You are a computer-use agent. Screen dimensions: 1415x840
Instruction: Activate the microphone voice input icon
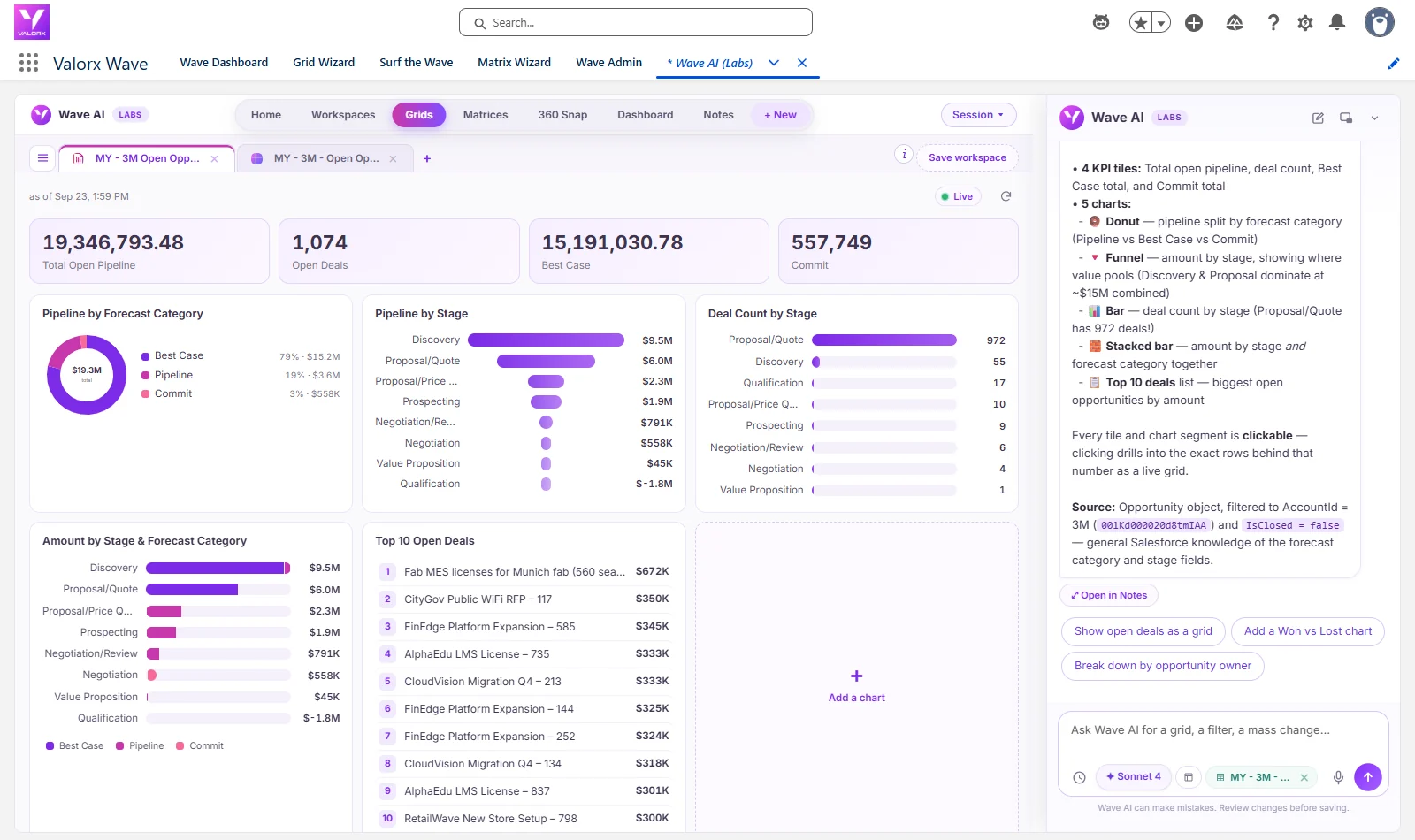(x=1338, y=777)
